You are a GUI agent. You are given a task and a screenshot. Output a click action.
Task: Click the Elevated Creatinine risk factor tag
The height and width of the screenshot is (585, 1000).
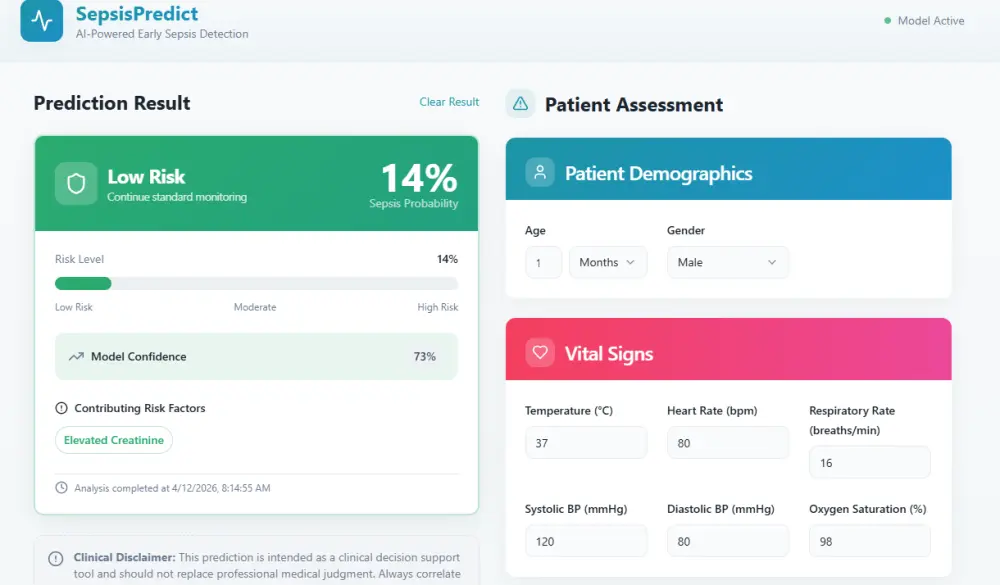[114, 440]
